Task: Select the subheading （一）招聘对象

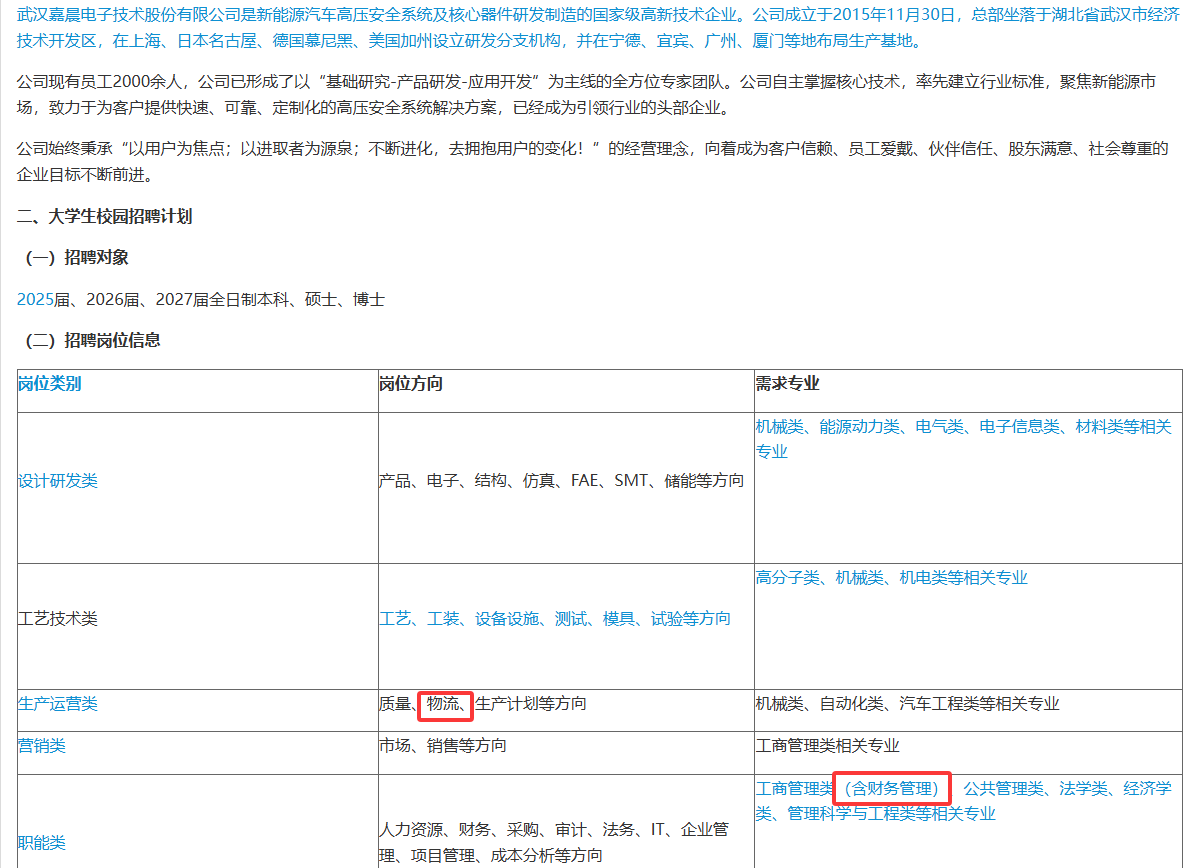Action: [x=77, y=258]
